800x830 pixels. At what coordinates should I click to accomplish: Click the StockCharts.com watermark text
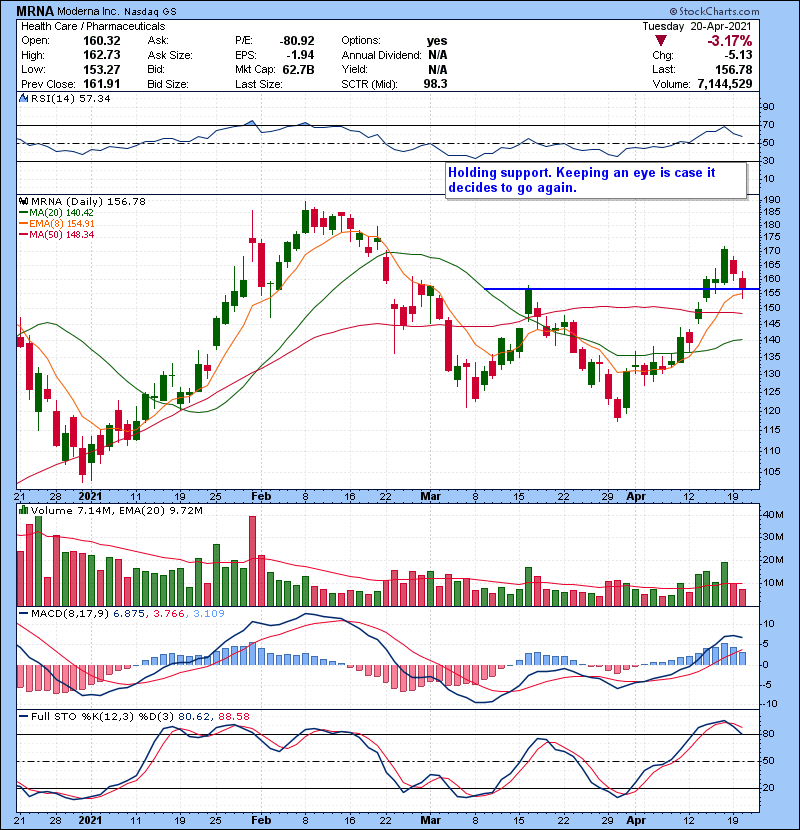(714, 11)
